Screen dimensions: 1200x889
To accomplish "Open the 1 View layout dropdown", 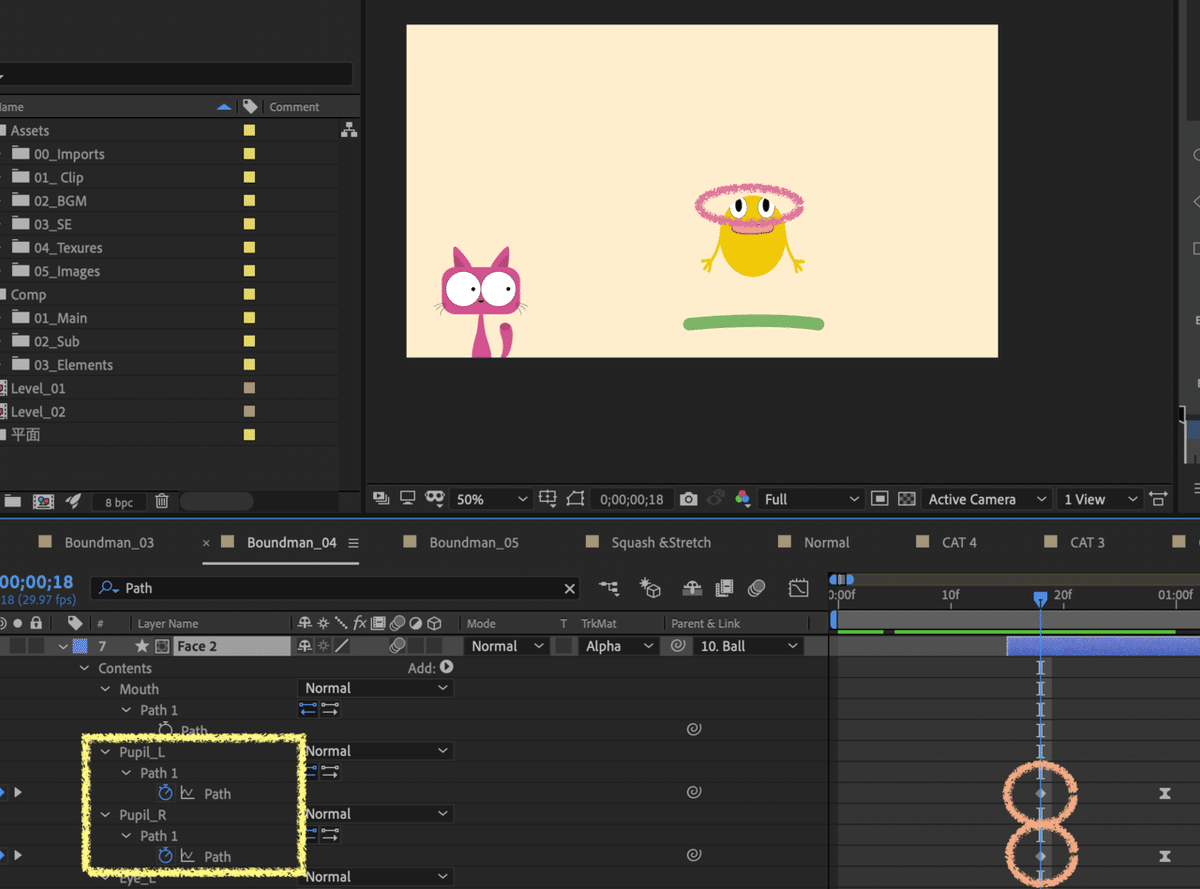I will coord(1100,499).
